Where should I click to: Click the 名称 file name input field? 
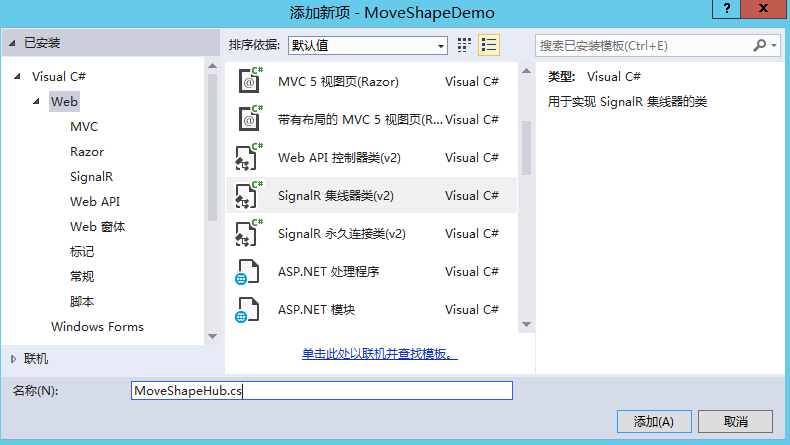[x=322, y=391]
